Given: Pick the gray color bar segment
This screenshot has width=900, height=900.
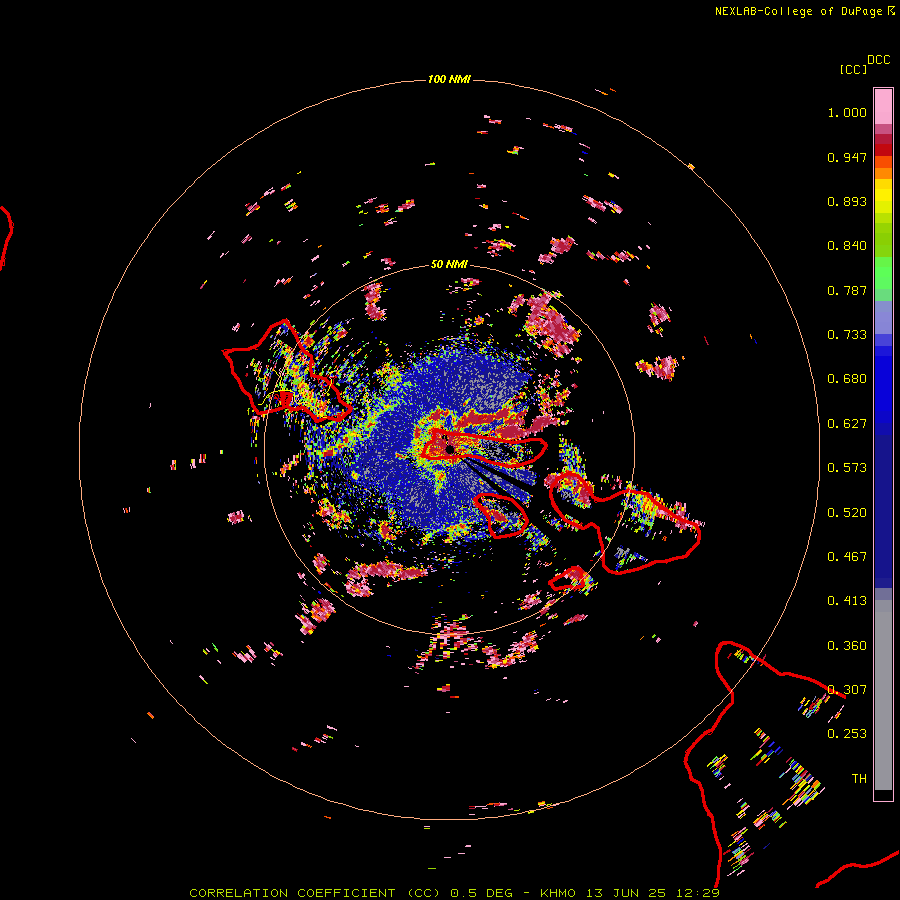Looking at the screenshot, I should coord(883,695).
